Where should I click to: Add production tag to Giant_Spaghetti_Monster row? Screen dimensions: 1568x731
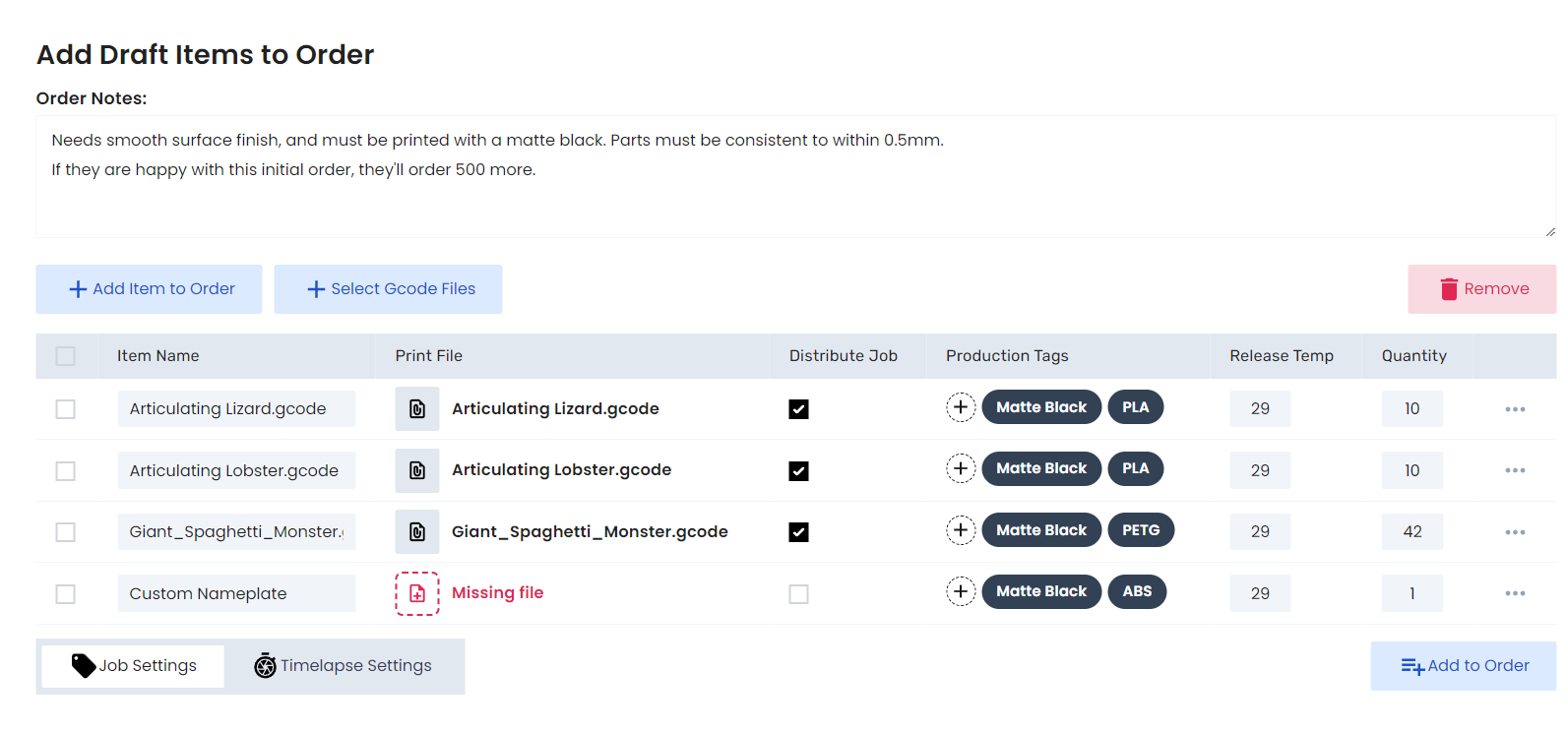pos(961,530)
